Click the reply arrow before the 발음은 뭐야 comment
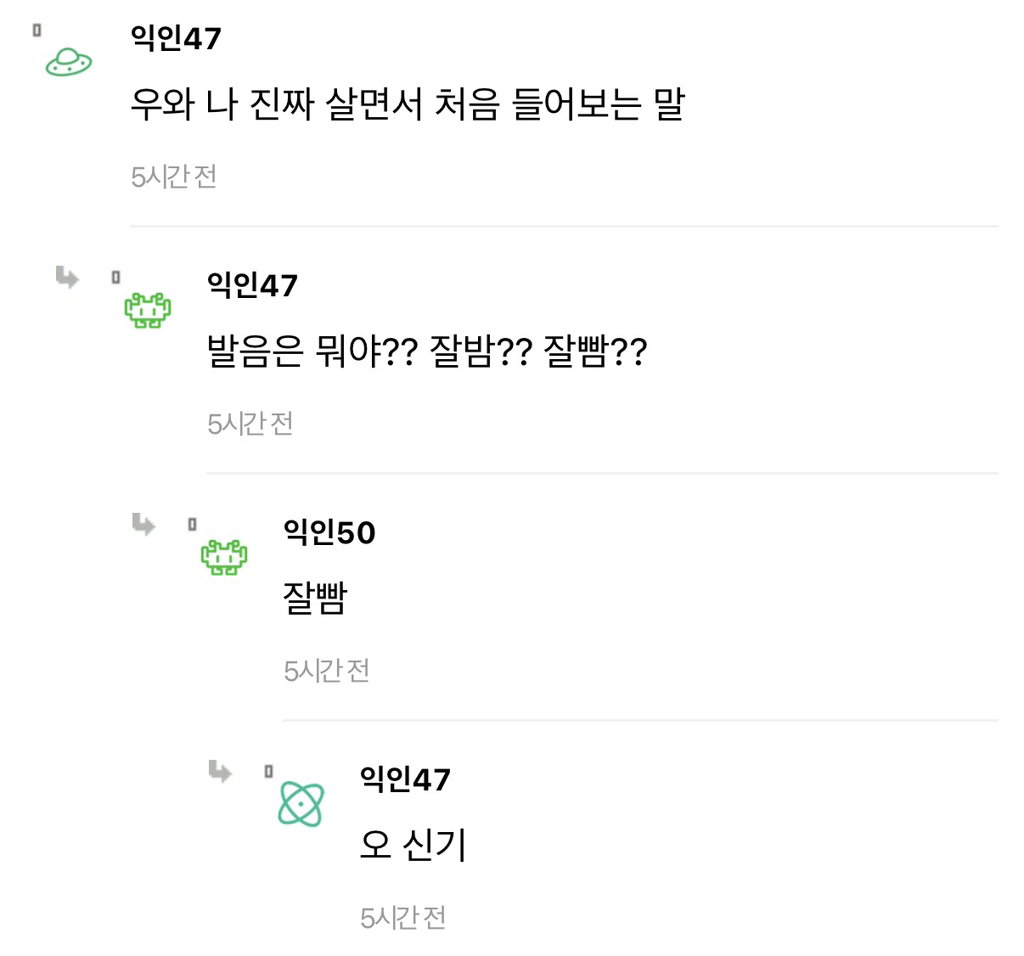Viewport: 1024px width, 956px height. coord(67,277)
